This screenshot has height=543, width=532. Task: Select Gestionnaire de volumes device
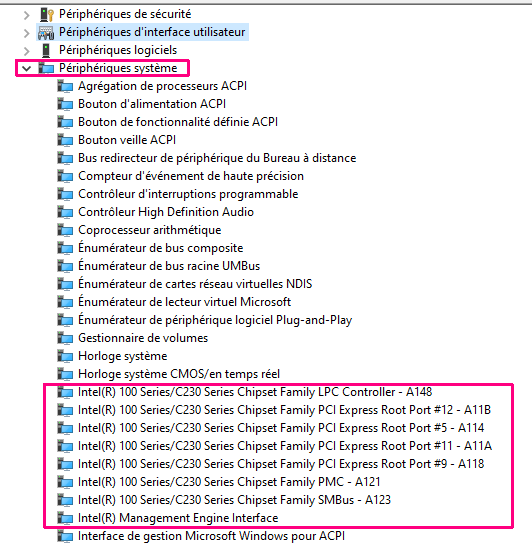click(143, 338)
